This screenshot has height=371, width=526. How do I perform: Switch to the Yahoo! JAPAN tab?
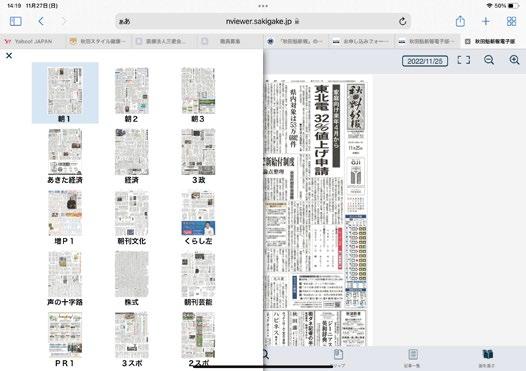[33, 41]
